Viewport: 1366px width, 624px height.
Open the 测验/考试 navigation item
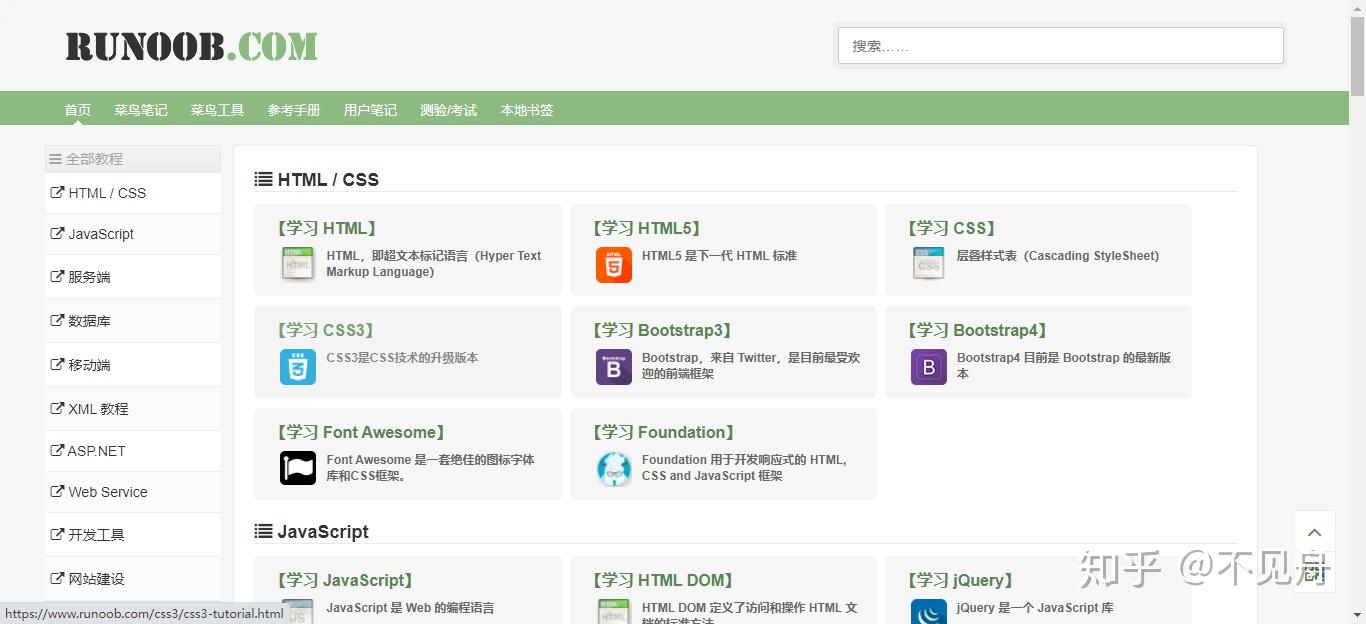(449, 110)
